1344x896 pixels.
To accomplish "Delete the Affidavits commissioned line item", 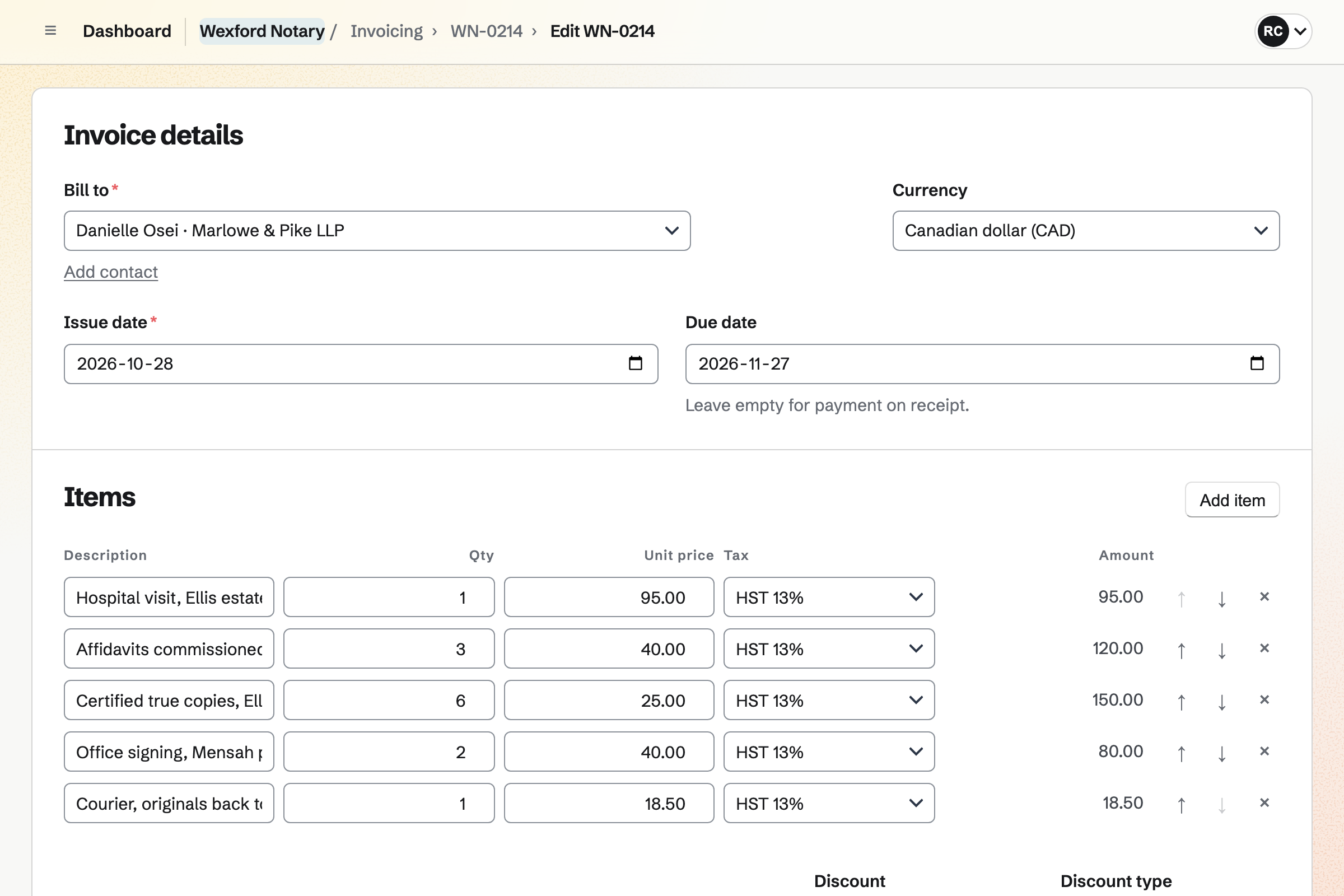I will (1264, 648).
